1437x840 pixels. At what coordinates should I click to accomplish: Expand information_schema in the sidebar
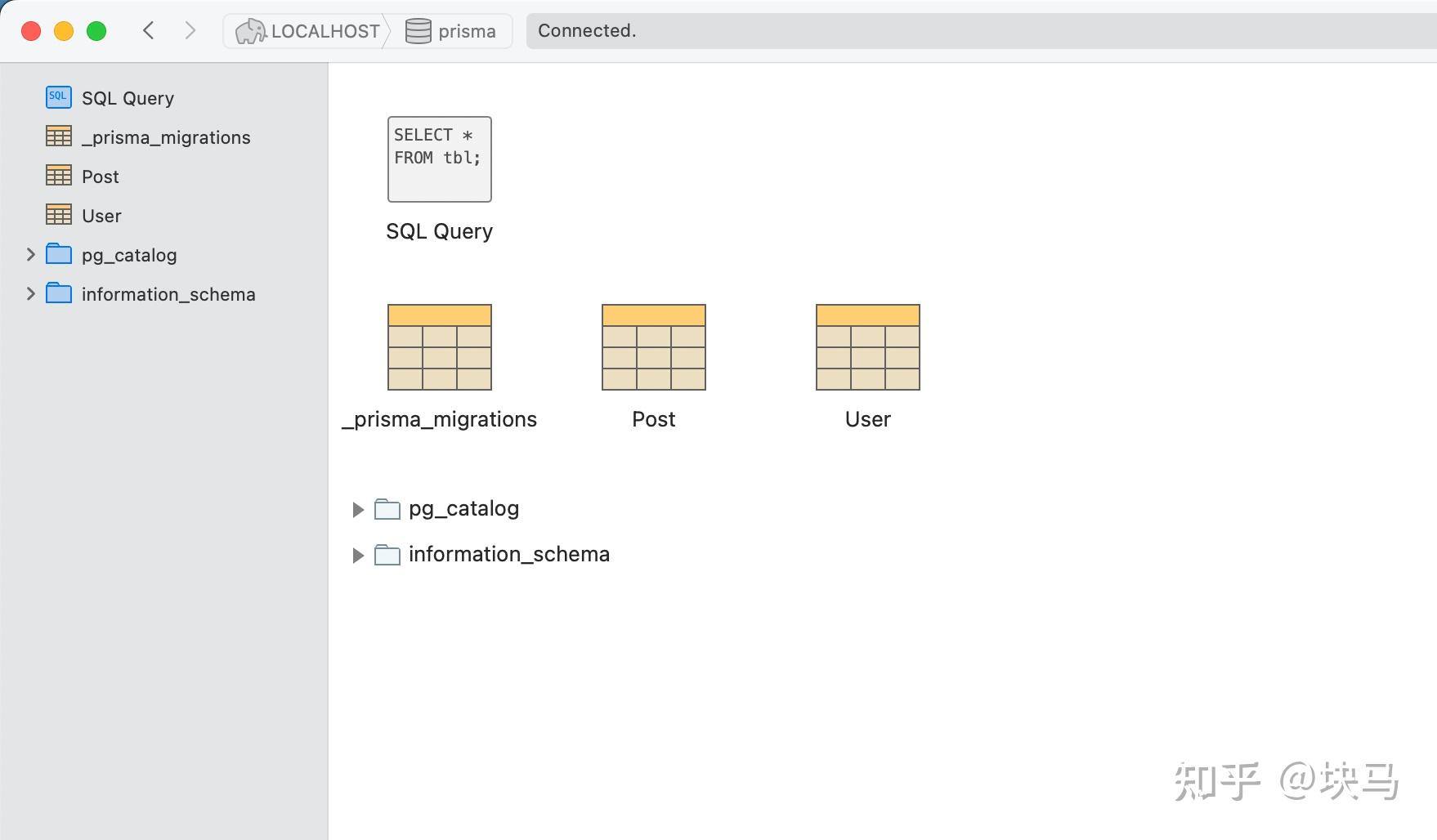[x=30, y=293]
